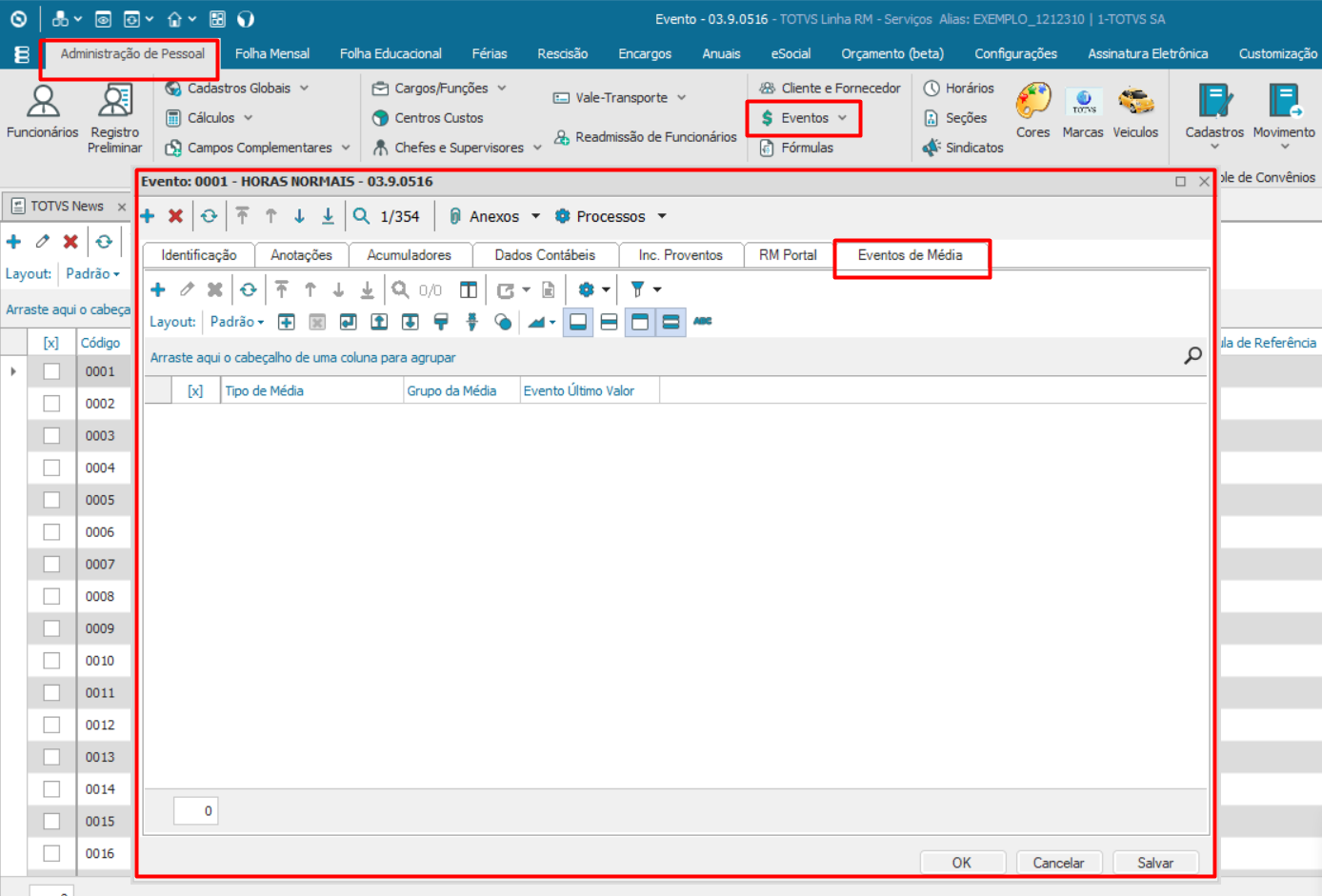1322x896 pixels.
Task: Refresh the Eventos de Média grid
Action: [x=249, y=289]
